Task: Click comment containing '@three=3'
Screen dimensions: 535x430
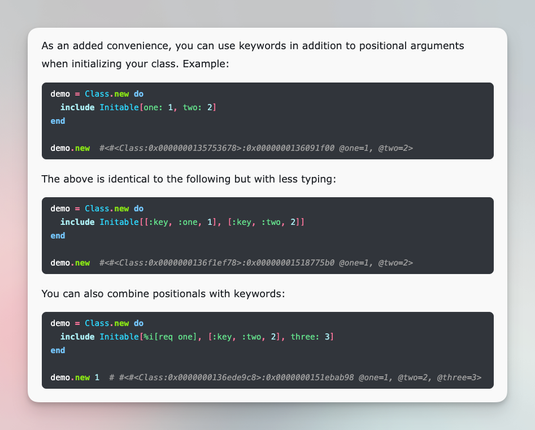Action: coord(295,377)
